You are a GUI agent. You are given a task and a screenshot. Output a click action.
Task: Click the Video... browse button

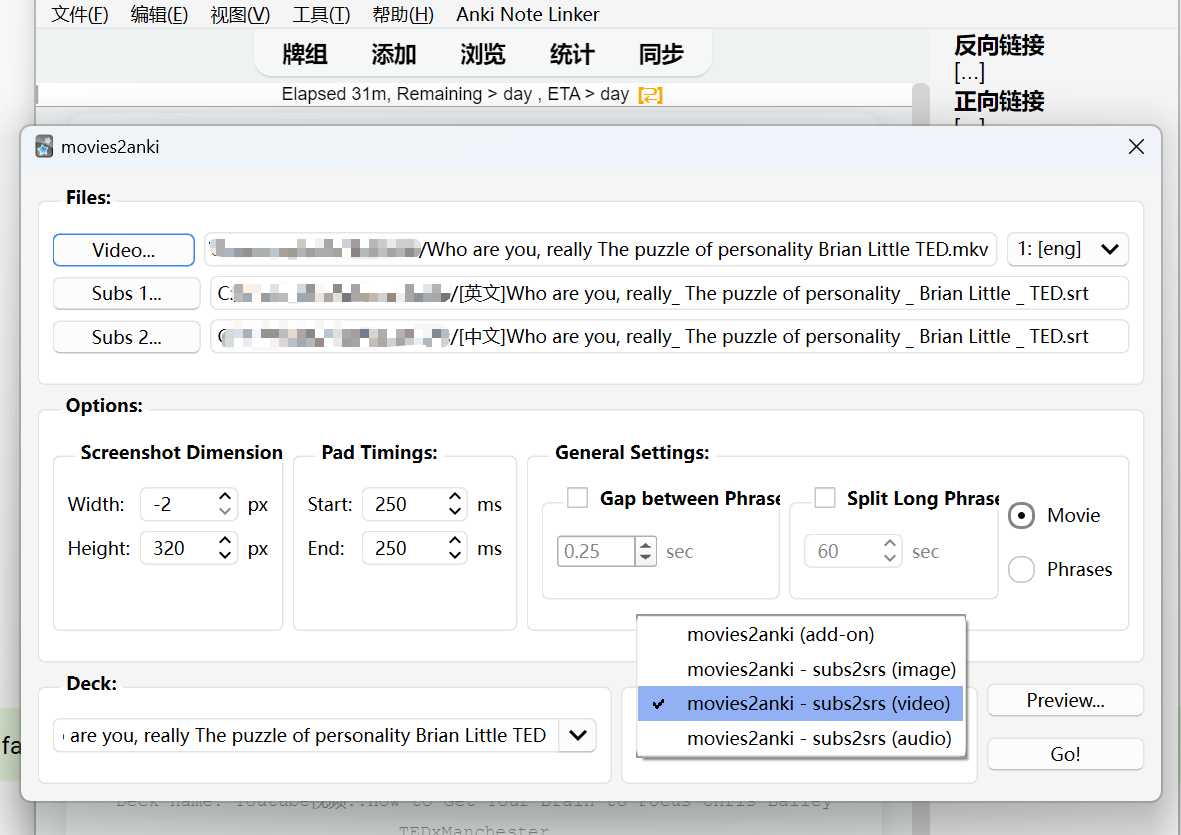click(x=124, y=250)
